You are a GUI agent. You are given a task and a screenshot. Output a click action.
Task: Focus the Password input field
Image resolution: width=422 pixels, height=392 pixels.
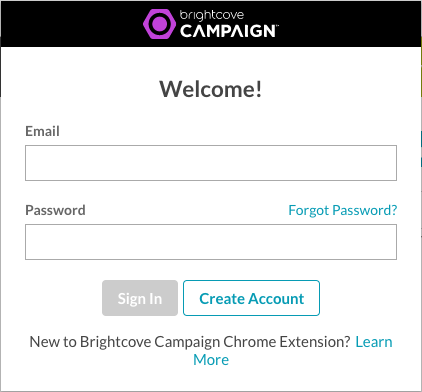coord(211,242)
